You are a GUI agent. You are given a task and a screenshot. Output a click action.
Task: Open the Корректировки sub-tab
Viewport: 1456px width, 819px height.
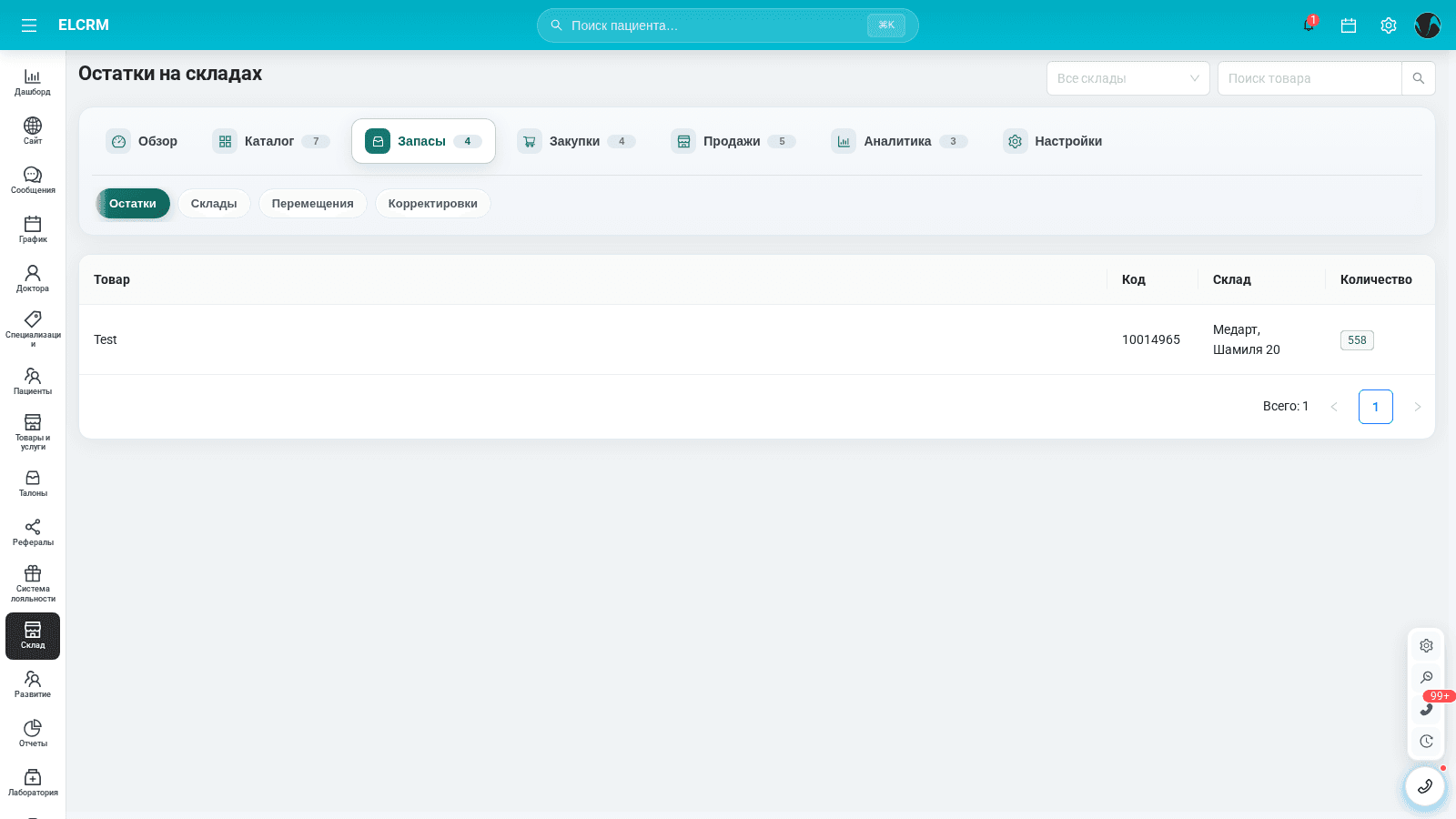[433, 204]
